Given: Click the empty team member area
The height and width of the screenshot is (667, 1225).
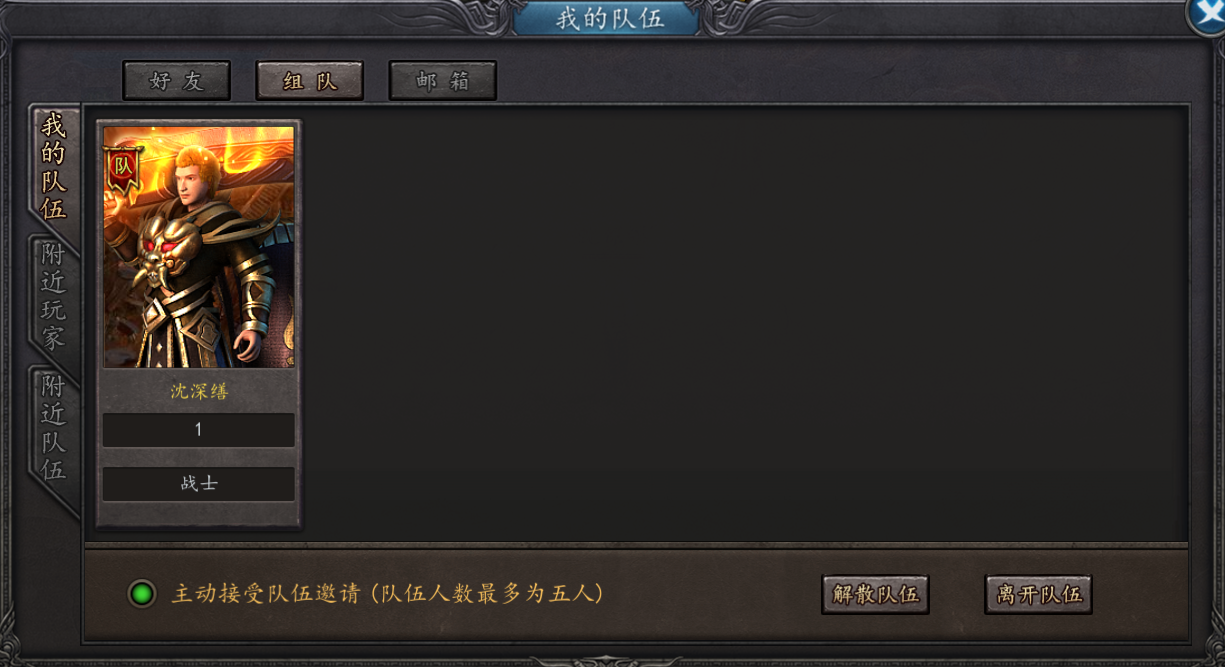Looking at the screenshot, I should (x=745, y=325).
